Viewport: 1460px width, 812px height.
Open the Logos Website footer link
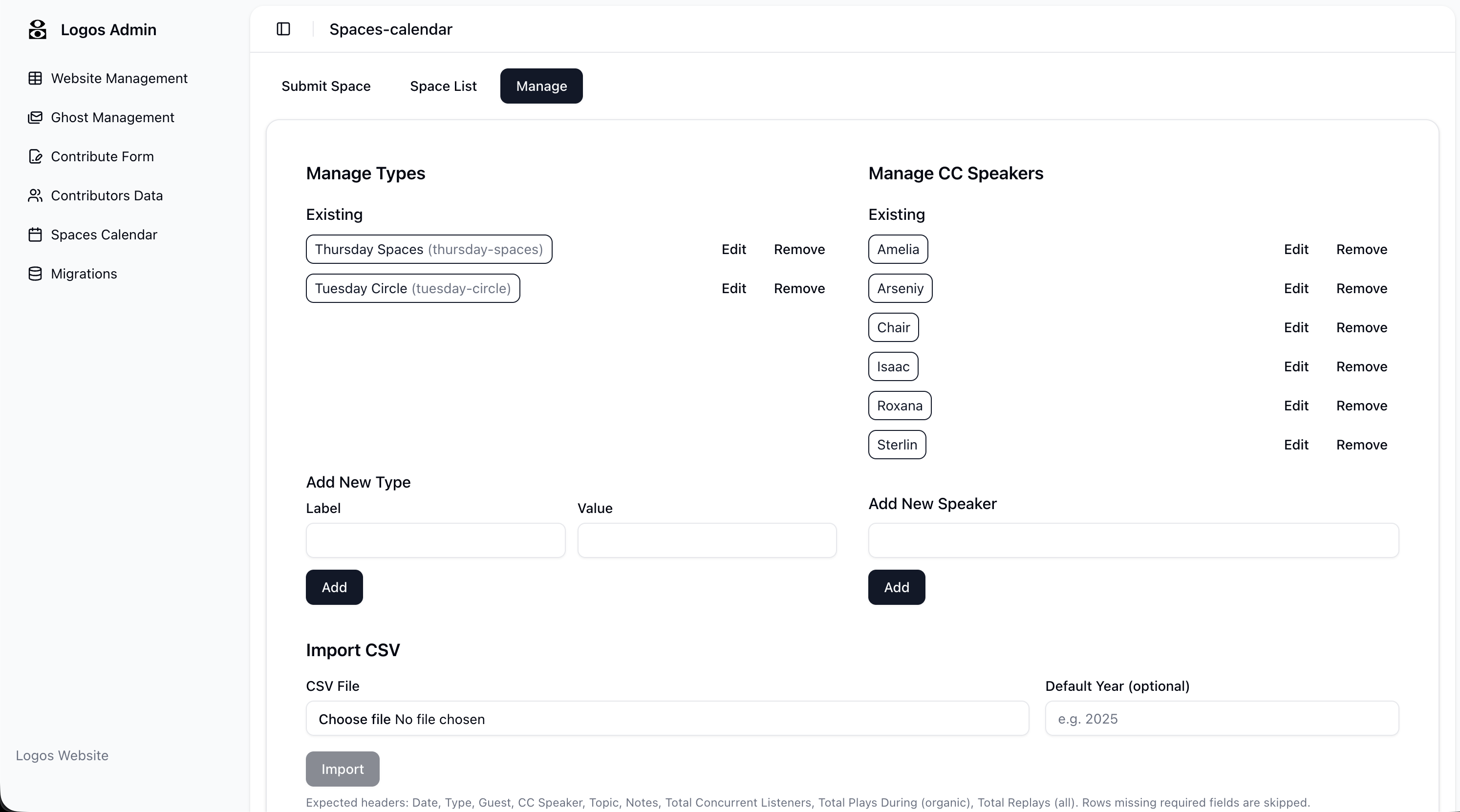coord(63,755)
